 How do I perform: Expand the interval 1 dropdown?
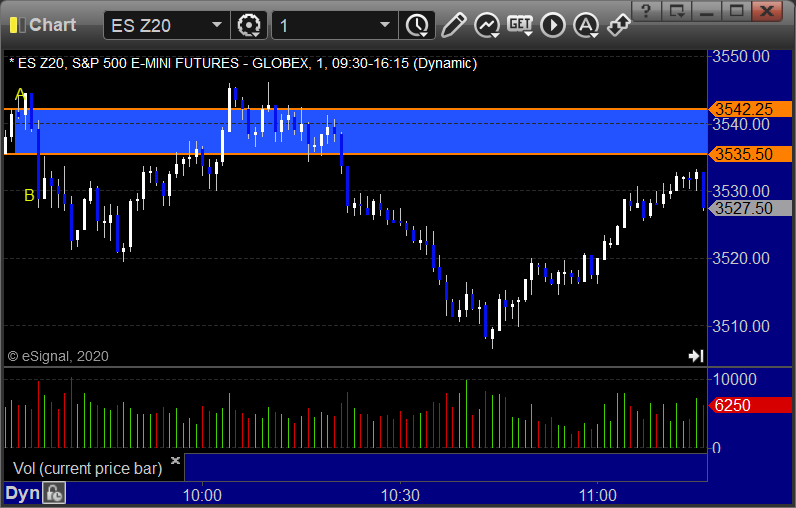(x=385, y=25)
